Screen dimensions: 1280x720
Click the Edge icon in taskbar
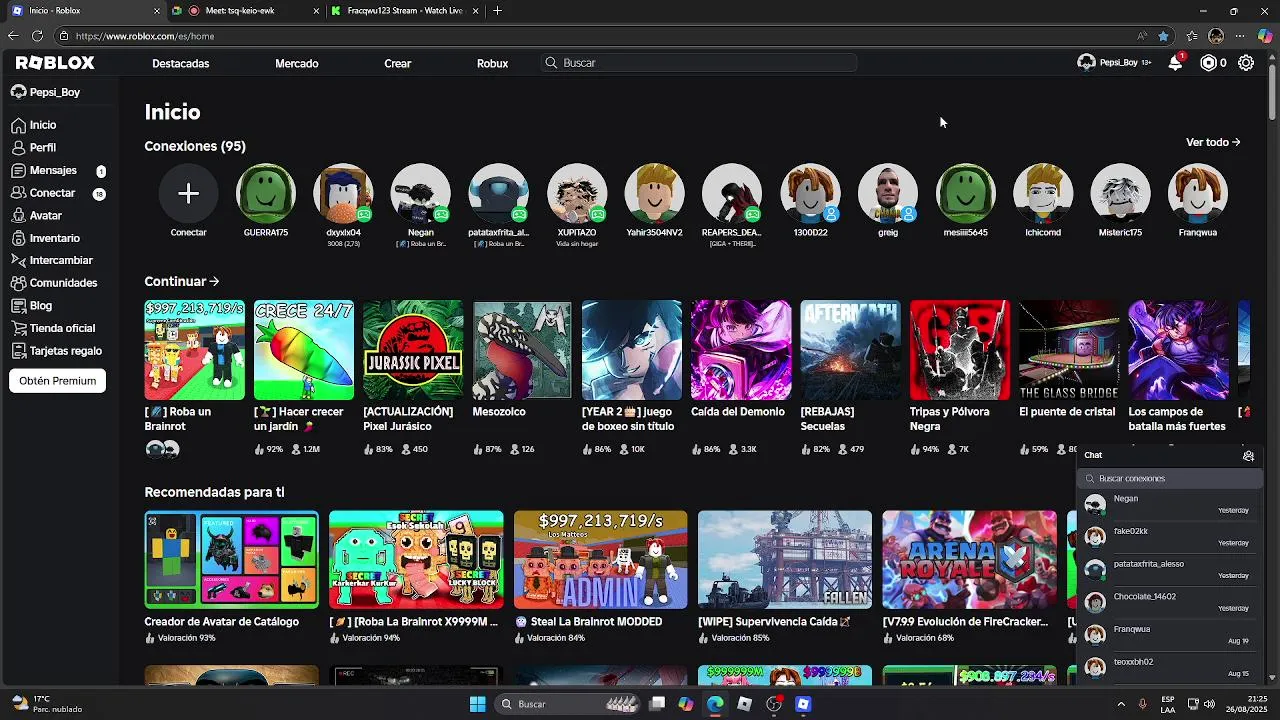[x=715, y=704]
